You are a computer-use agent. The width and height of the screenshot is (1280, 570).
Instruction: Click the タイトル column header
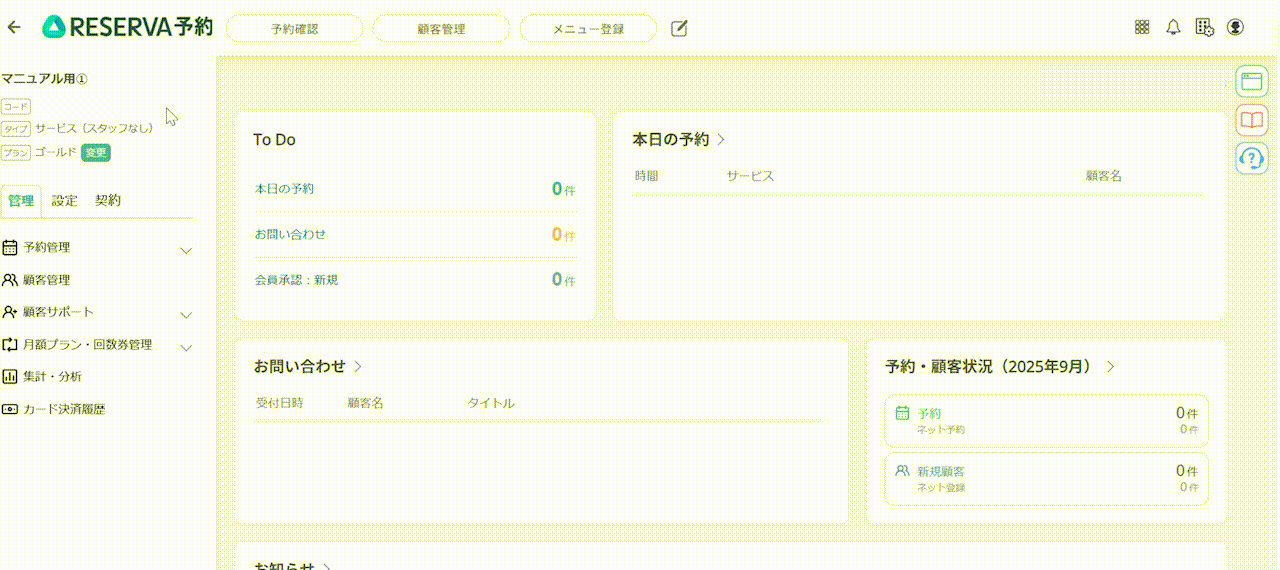(x=491, y=403)
